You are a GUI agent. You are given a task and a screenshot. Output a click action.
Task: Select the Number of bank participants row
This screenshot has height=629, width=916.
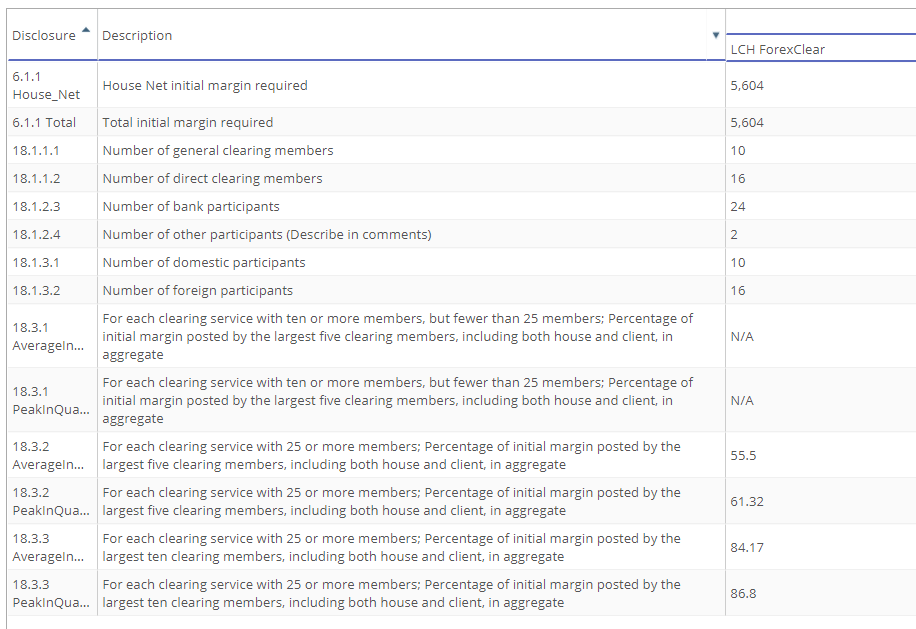(x=462, y=206)
